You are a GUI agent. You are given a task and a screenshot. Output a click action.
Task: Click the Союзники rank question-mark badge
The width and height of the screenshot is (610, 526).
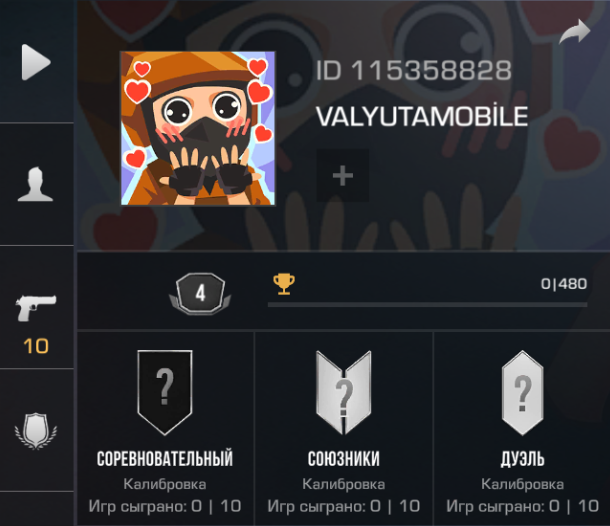344,393
